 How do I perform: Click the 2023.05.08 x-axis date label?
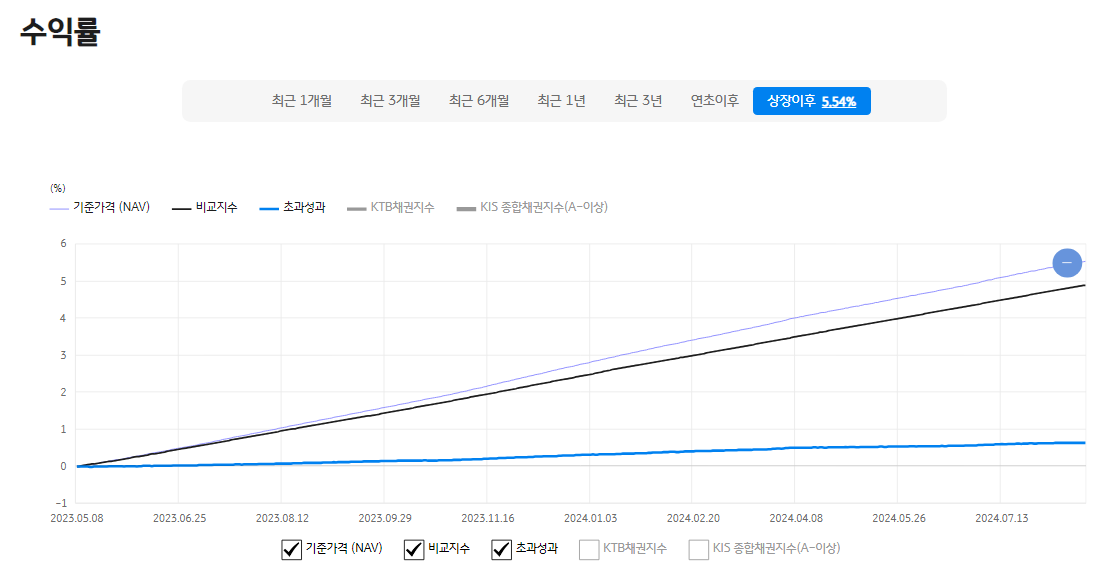tap(77, 518)
